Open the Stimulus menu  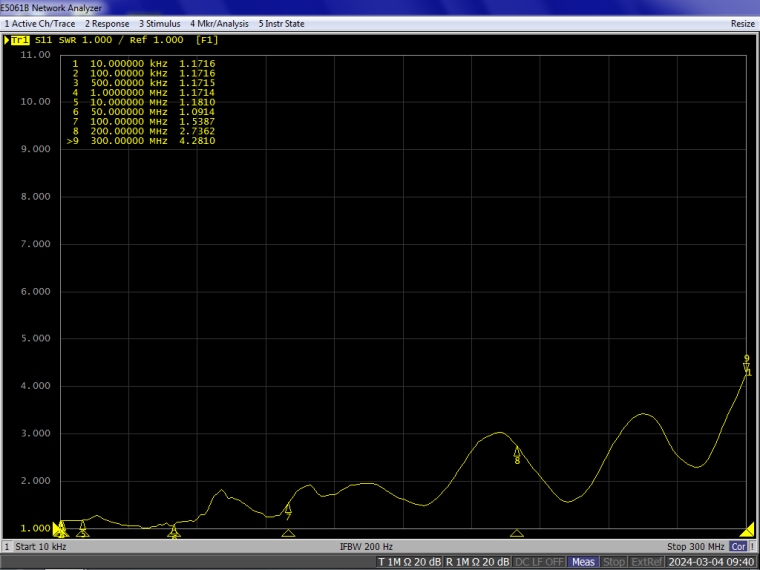pyautogui.click(x=159, y=23)
